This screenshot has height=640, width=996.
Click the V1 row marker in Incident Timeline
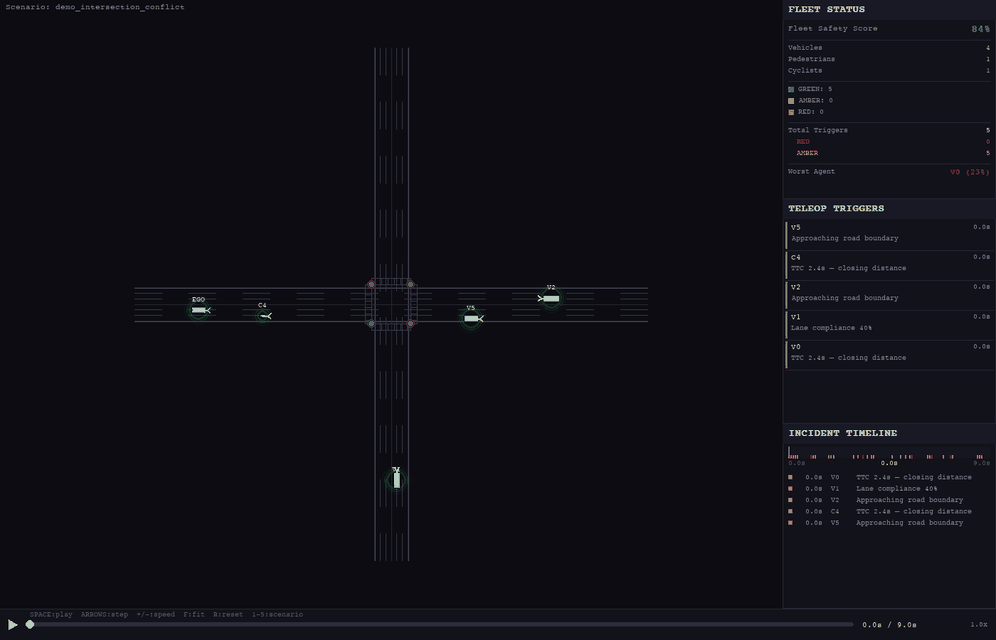pos(790,489)
